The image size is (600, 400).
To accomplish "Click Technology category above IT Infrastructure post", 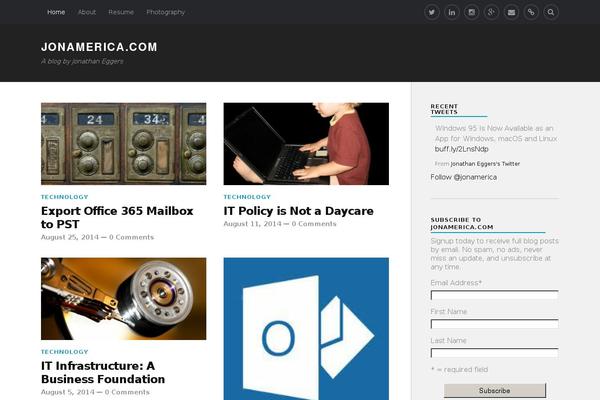I will (65, 352).
